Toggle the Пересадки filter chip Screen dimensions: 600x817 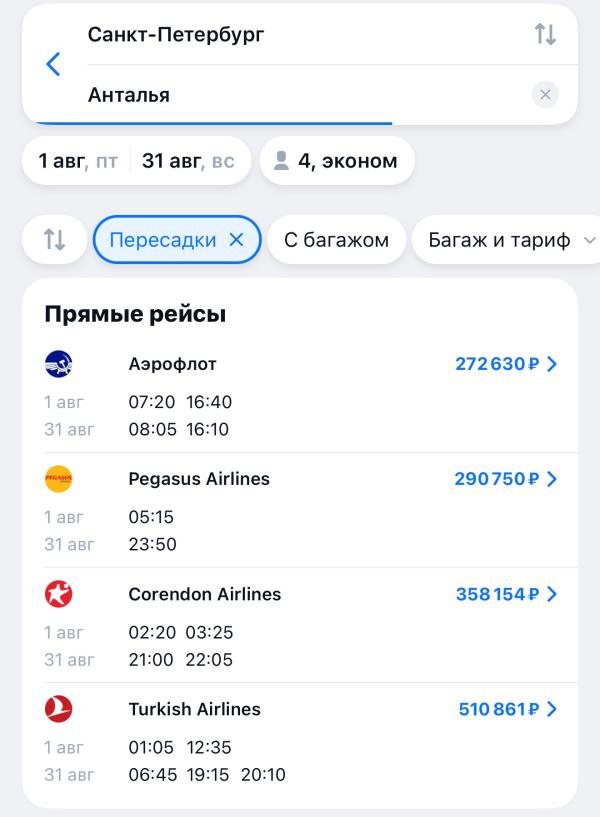click(x=177, y=240)
